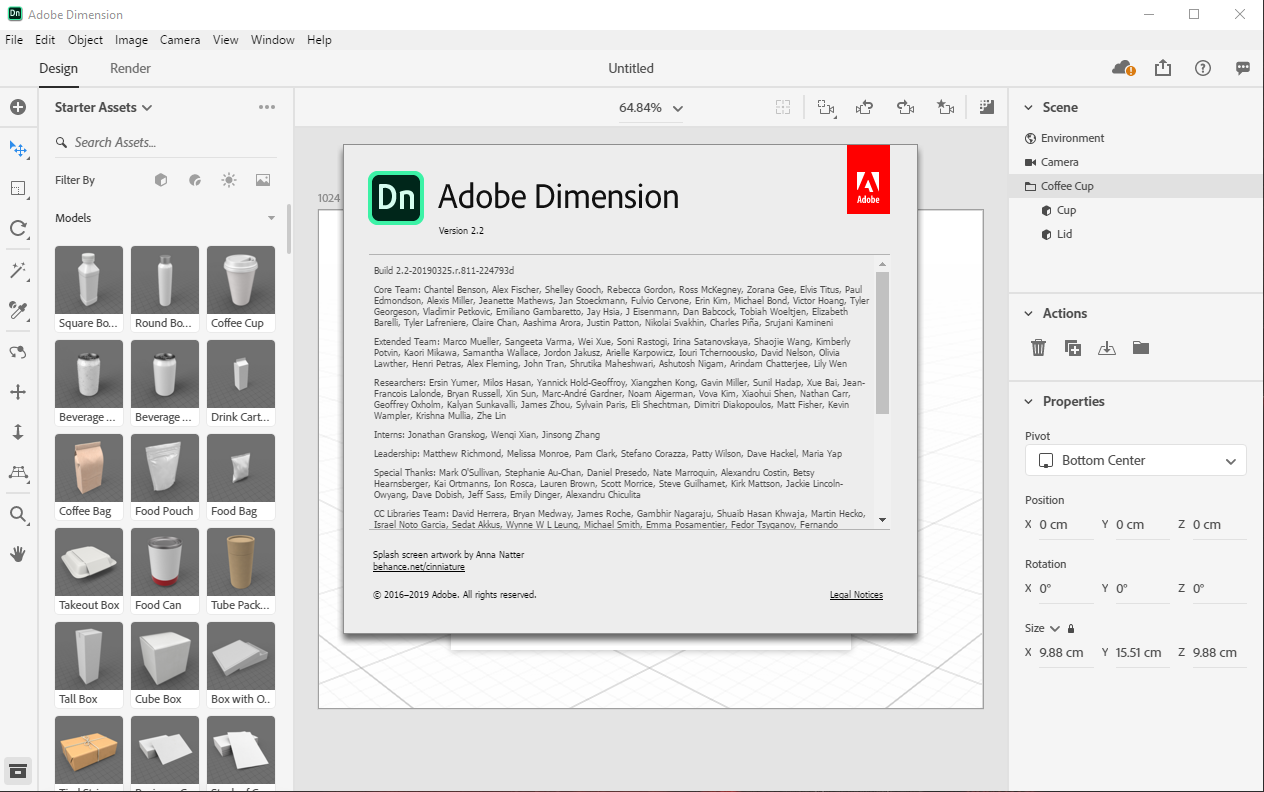1264x792 pixels.
Task: Activate the Dolly camera tool
Action: coord(17,432)
